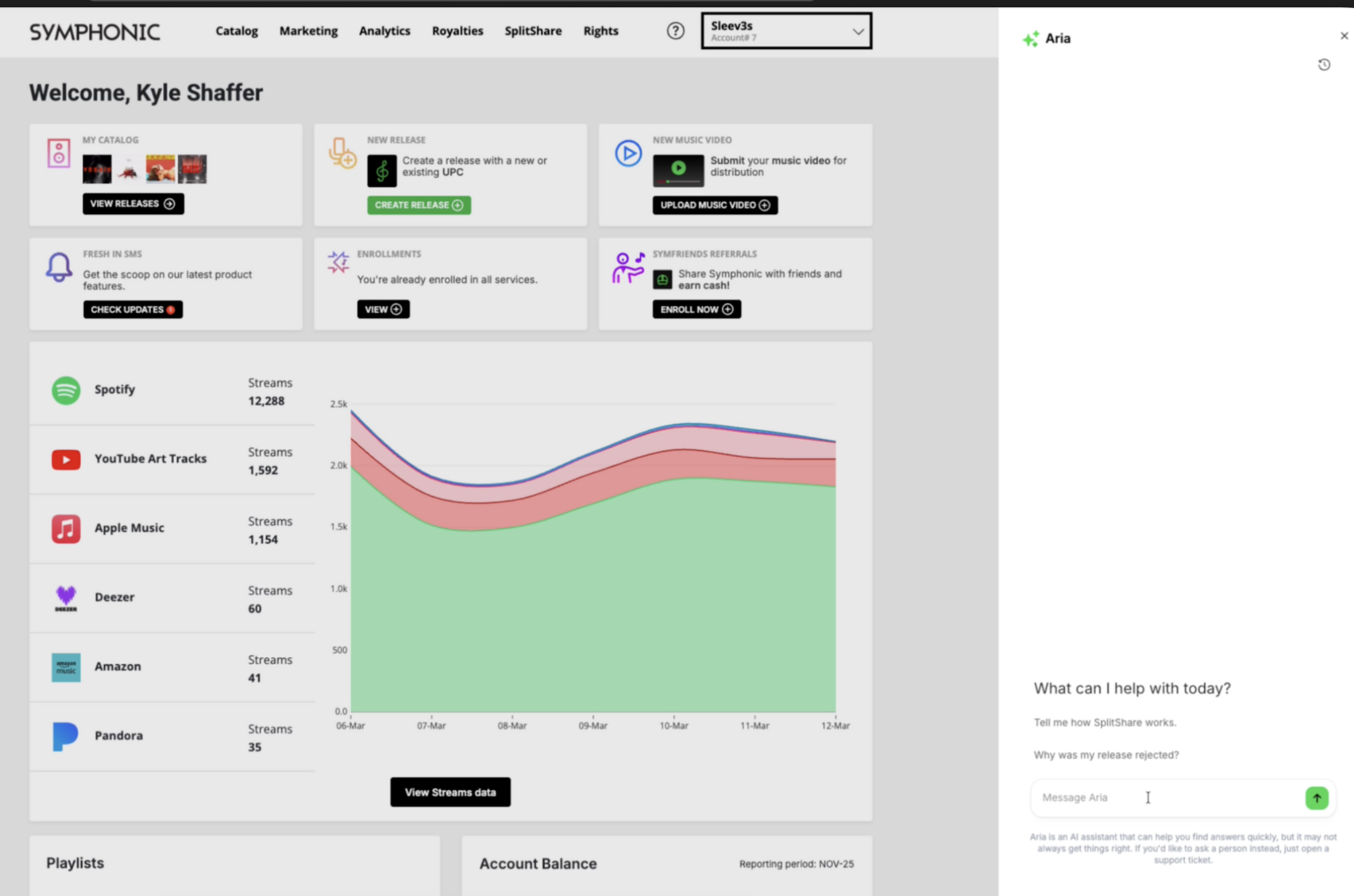Viewport: 1354px width, 896px height.
Task: Go to SplitShare in navigation
Action: pos(532,31)
